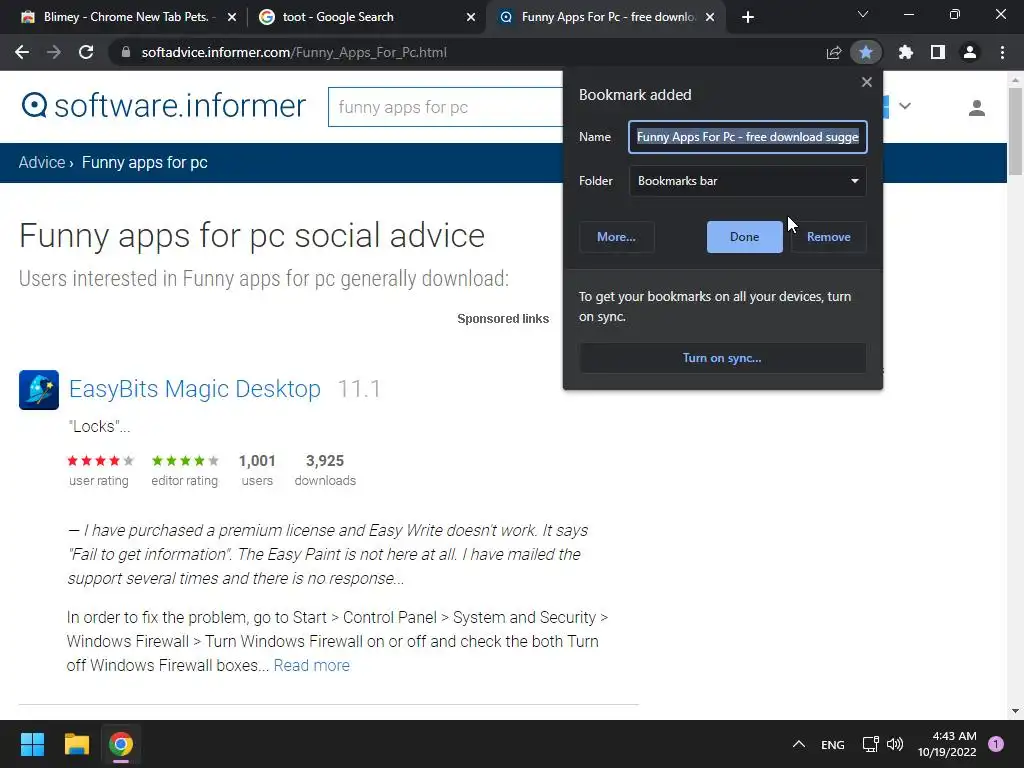1024x768 pixels.
Task: Select the Funny Apps For Pc tab
Action: [604, 17]
